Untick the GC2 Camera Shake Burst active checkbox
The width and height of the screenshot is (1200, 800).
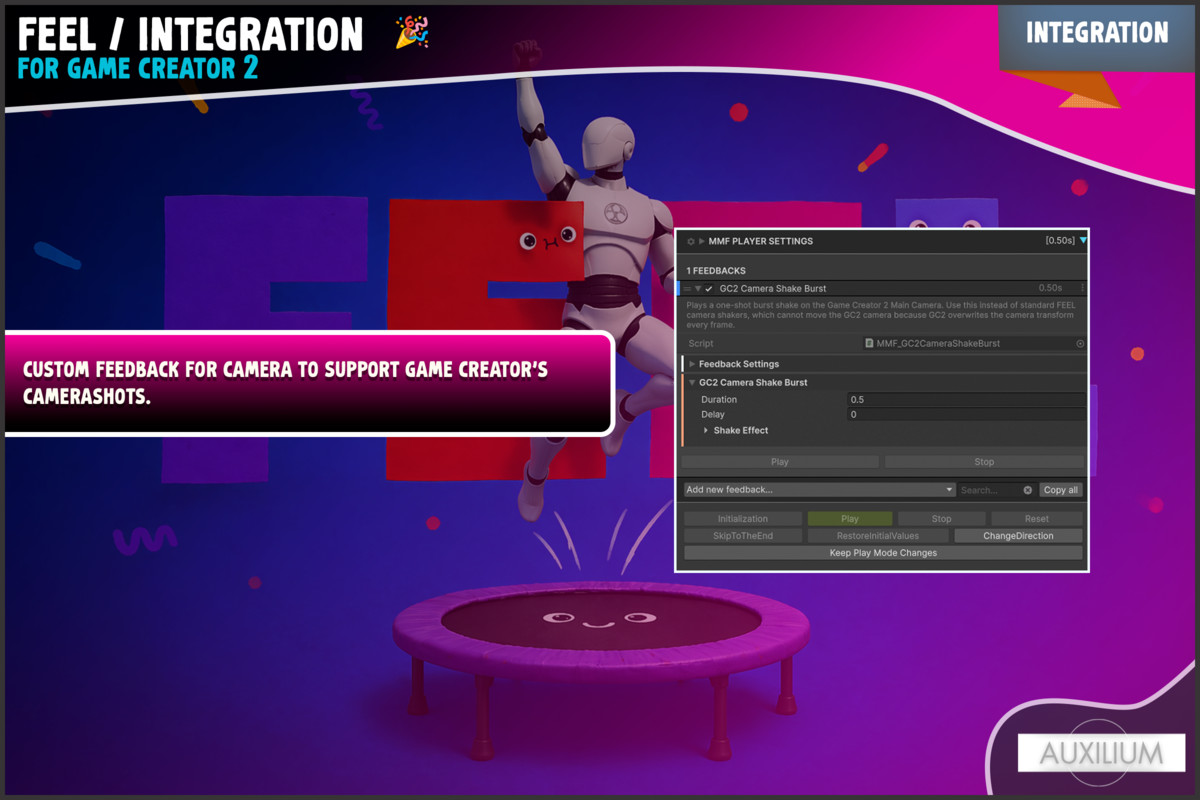709,289
